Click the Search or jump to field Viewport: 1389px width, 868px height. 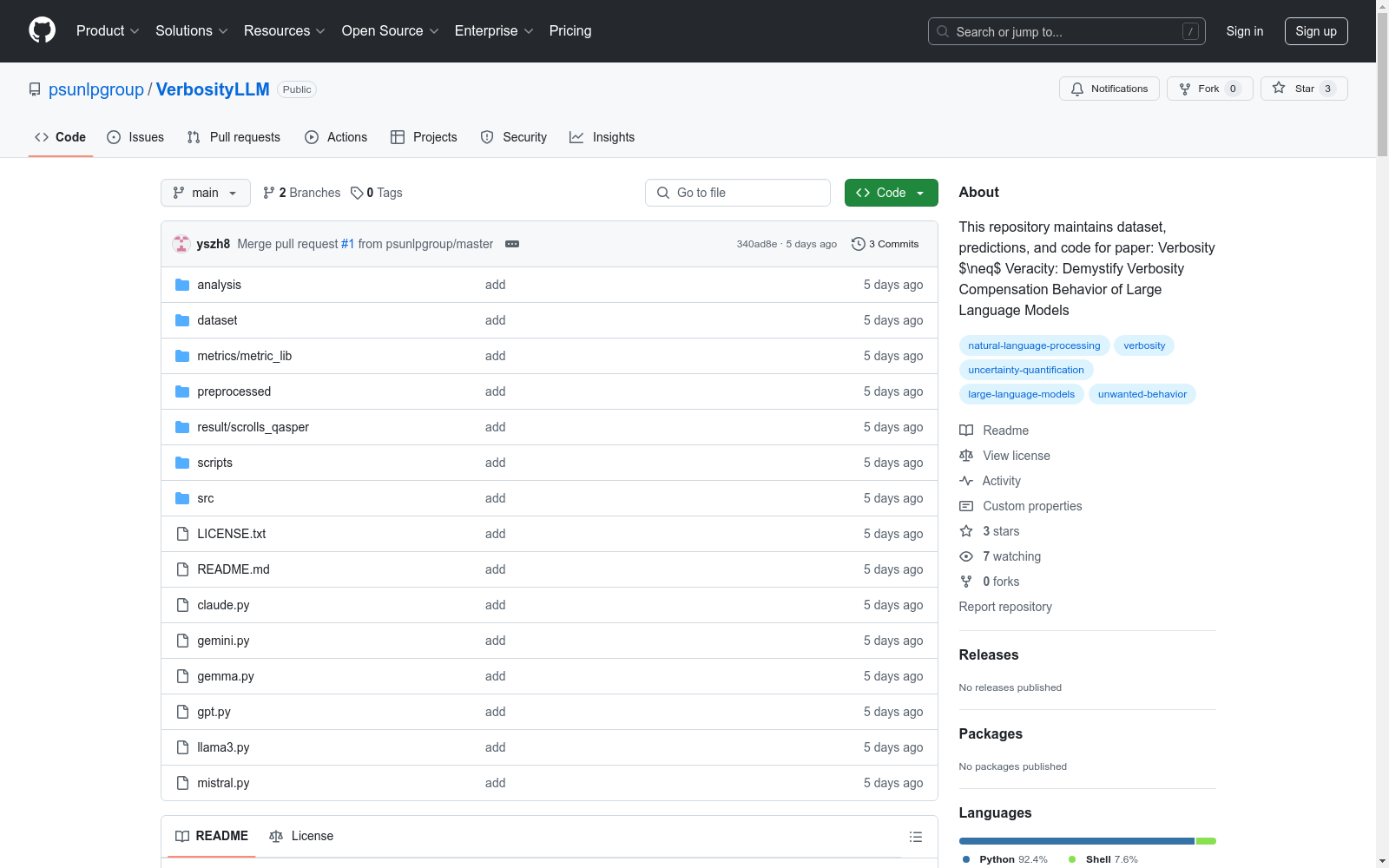pyautogui.click(x=1066, y=31)
